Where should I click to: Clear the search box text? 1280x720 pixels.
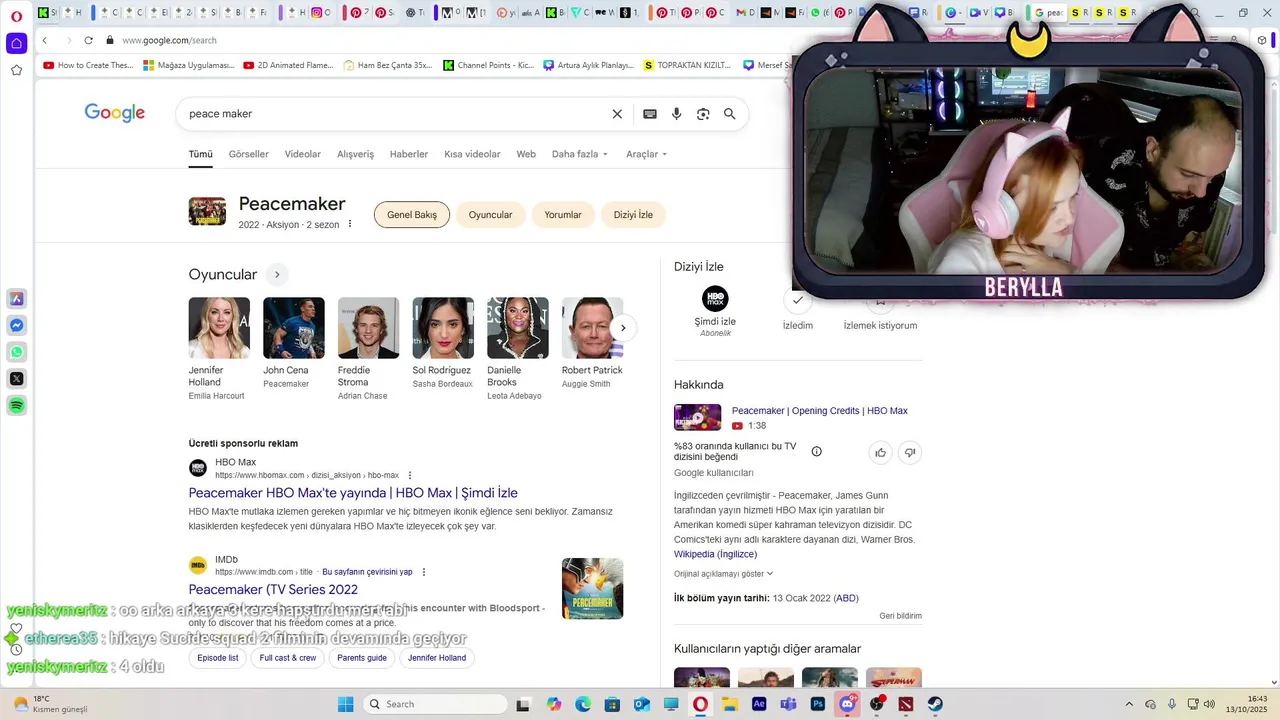(617, 114)
